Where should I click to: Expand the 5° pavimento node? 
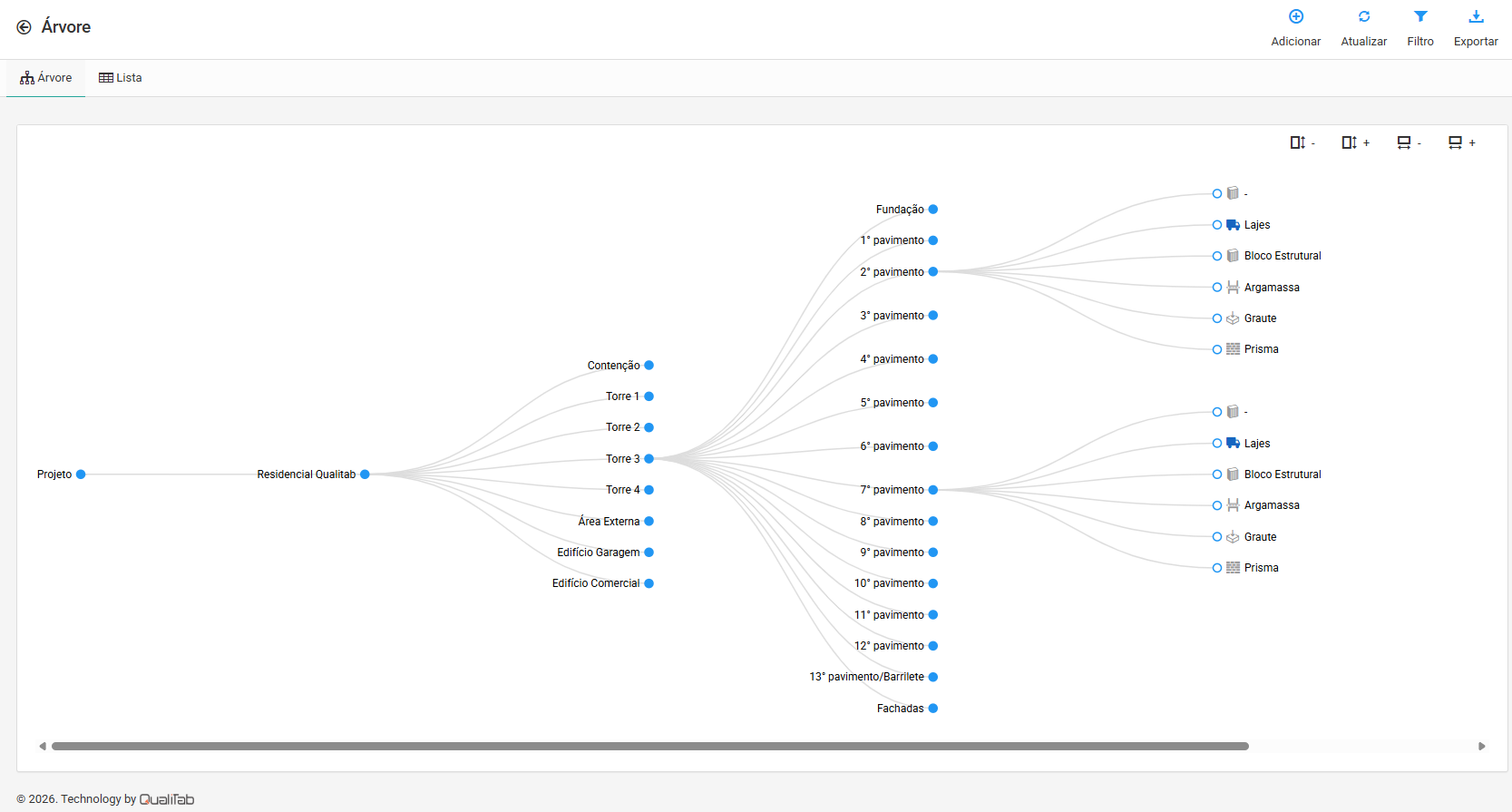[x=933, y=403]
